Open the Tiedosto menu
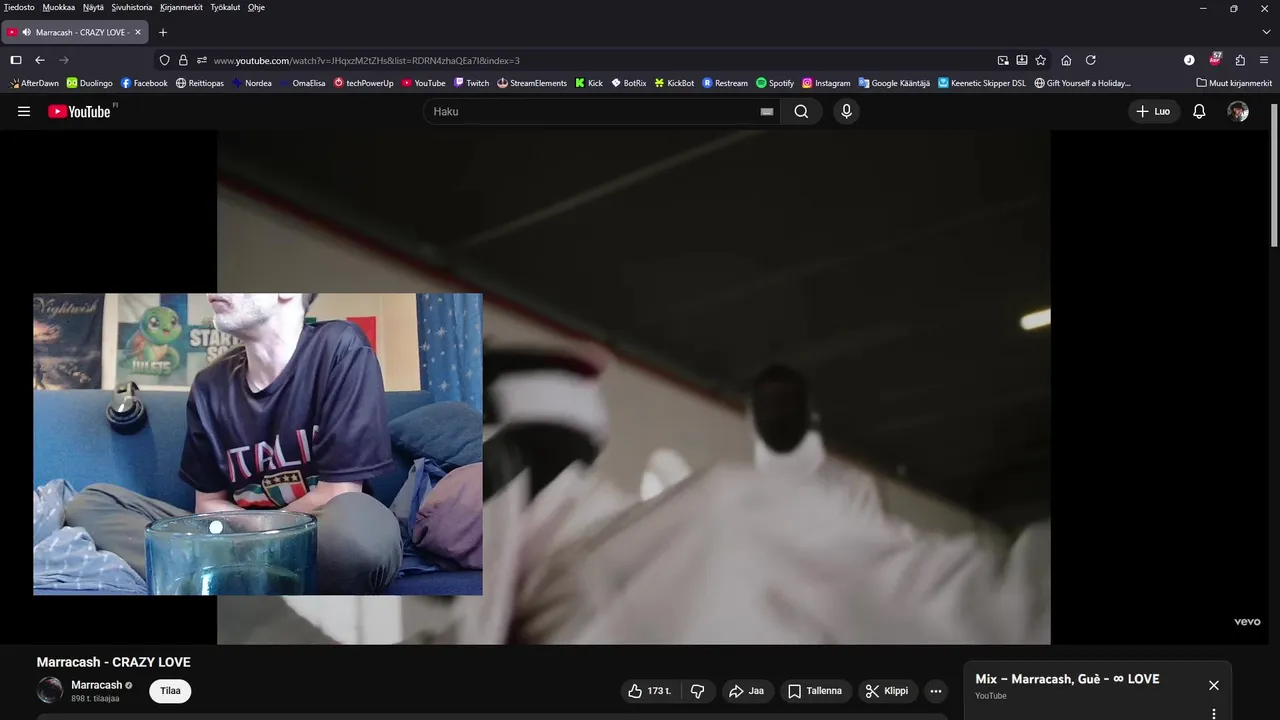 (x=19, y=7)
